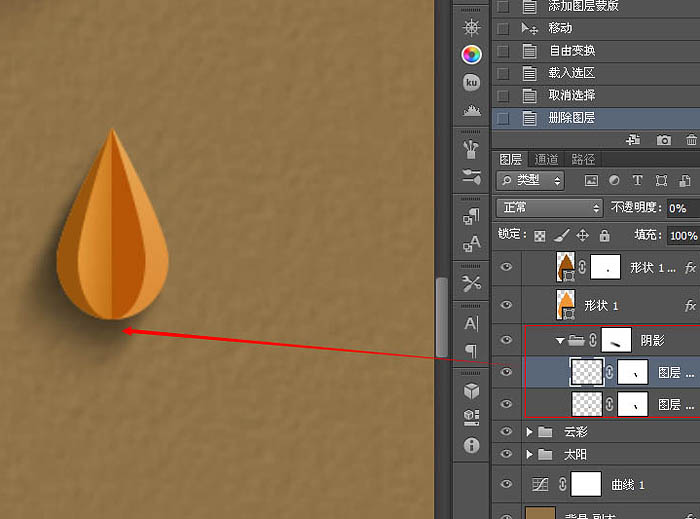Viewport: 700px width, 519px height.
Task: Click the canvas vertical scrollbar handle
Action: pos(441,317)
